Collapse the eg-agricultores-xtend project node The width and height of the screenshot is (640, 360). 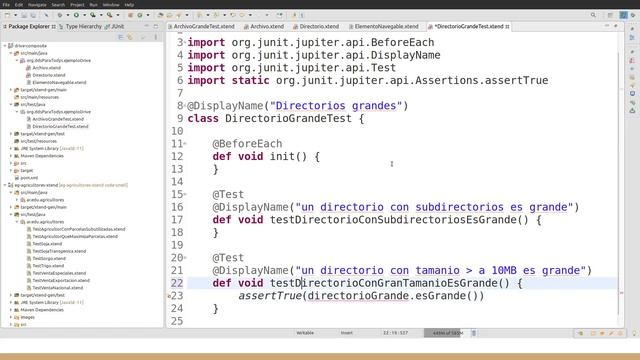tap(5, 185)
